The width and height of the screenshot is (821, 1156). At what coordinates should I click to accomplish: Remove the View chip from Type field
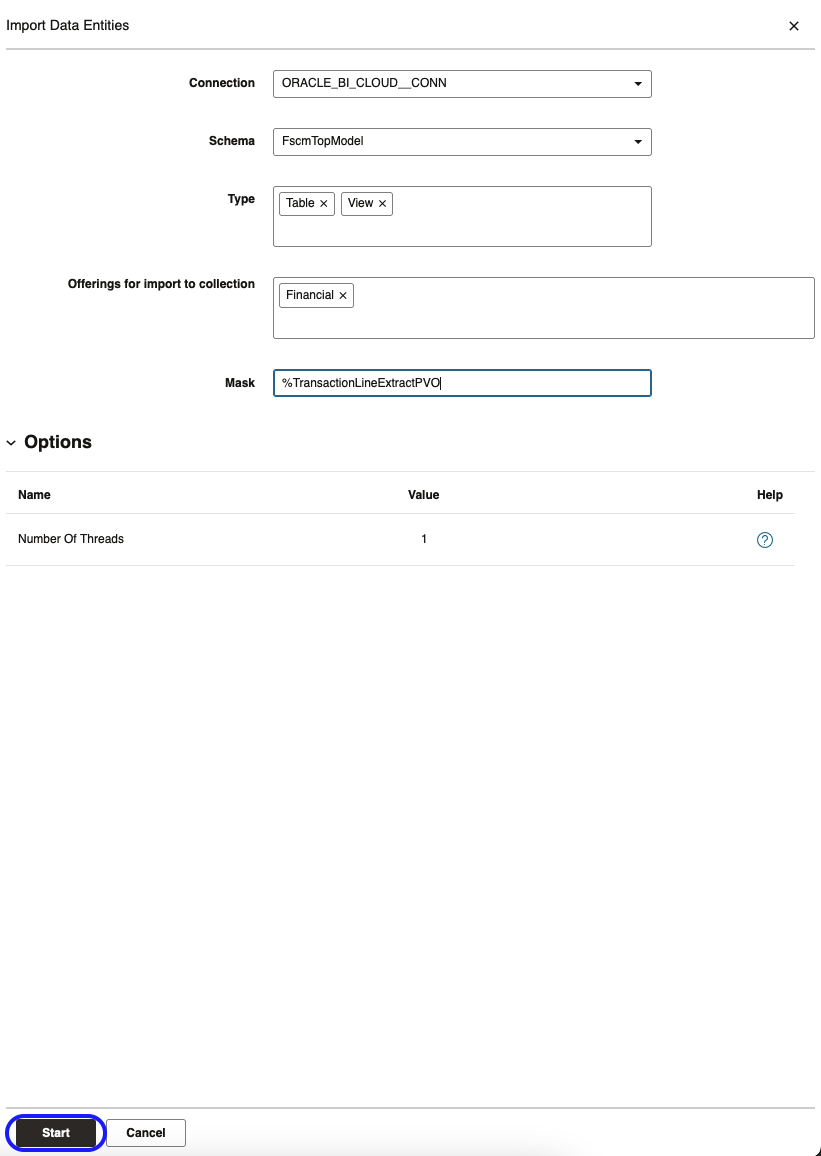pos(381,203)
